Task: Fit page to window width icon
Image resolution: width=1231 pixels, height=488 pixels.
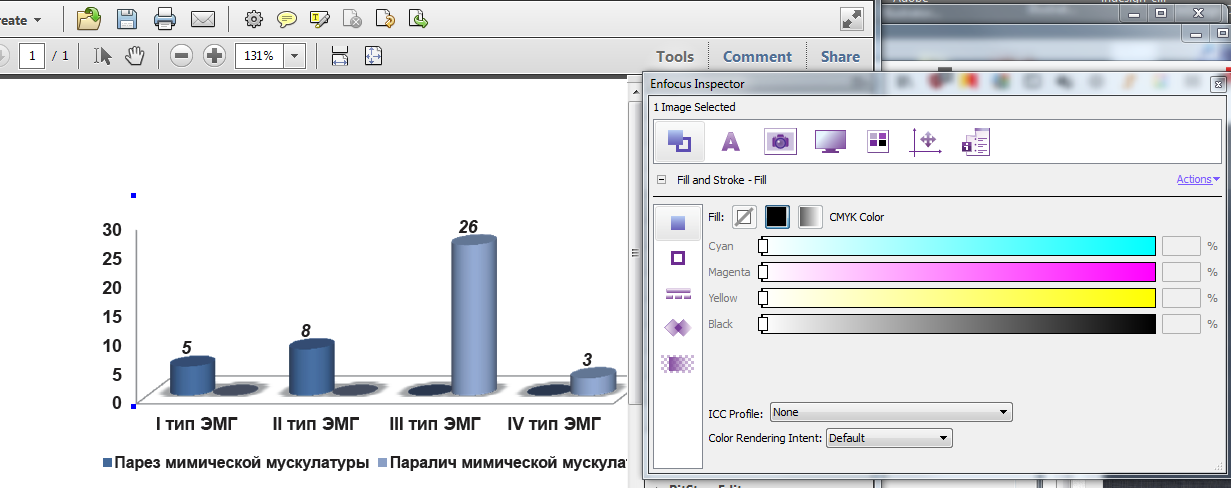Action: pos(340,56)
